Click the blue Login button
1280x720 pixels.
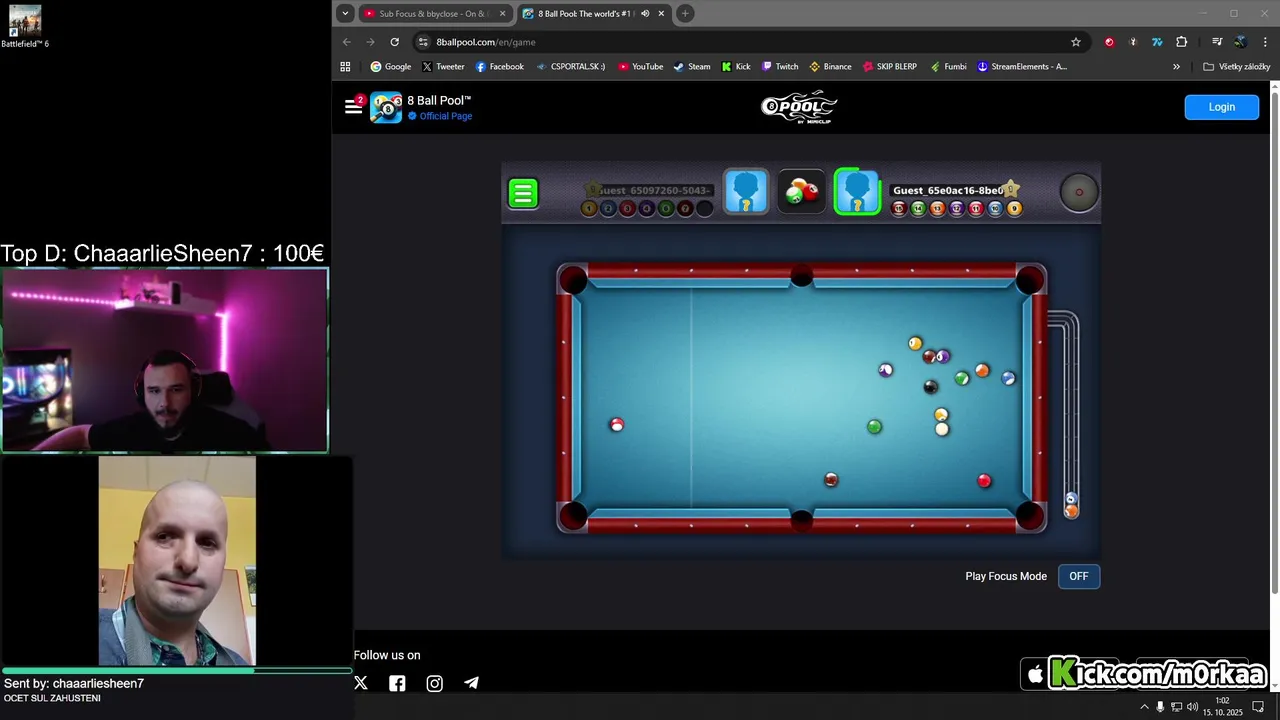[x=1222, y=107]
